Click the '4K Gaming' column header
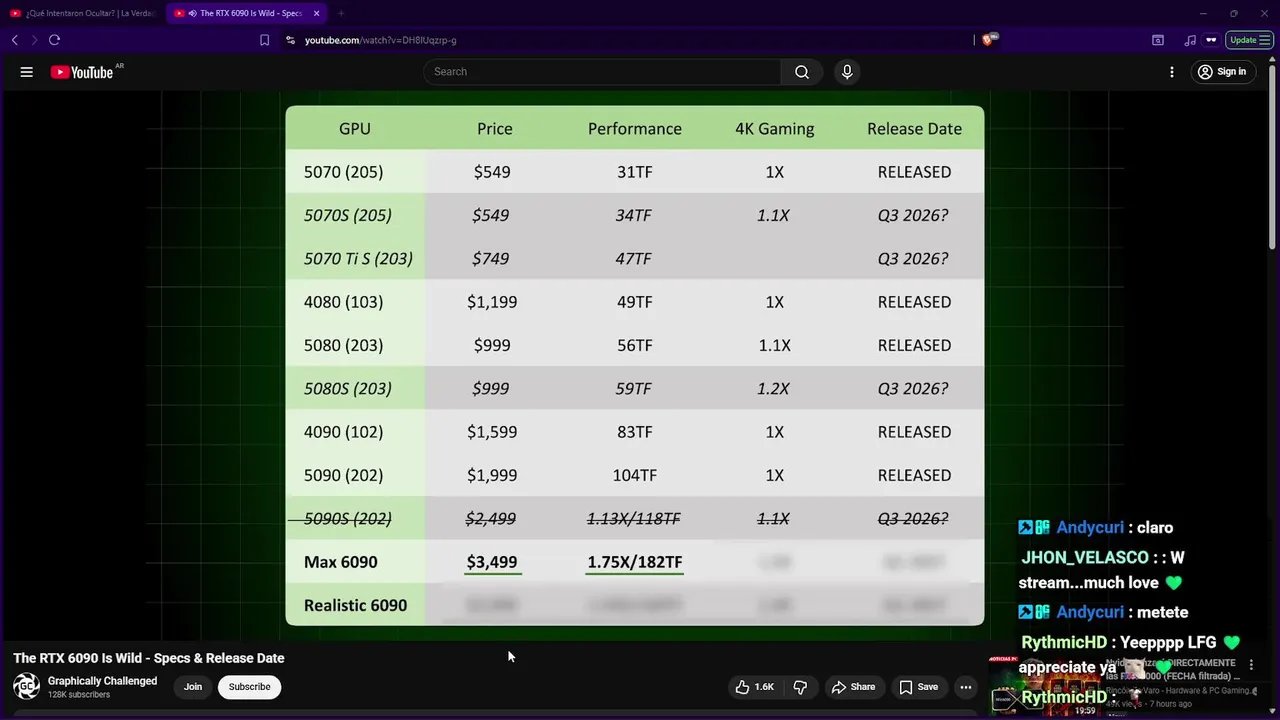Screen dimensions: 1280x720 (774, 128)
